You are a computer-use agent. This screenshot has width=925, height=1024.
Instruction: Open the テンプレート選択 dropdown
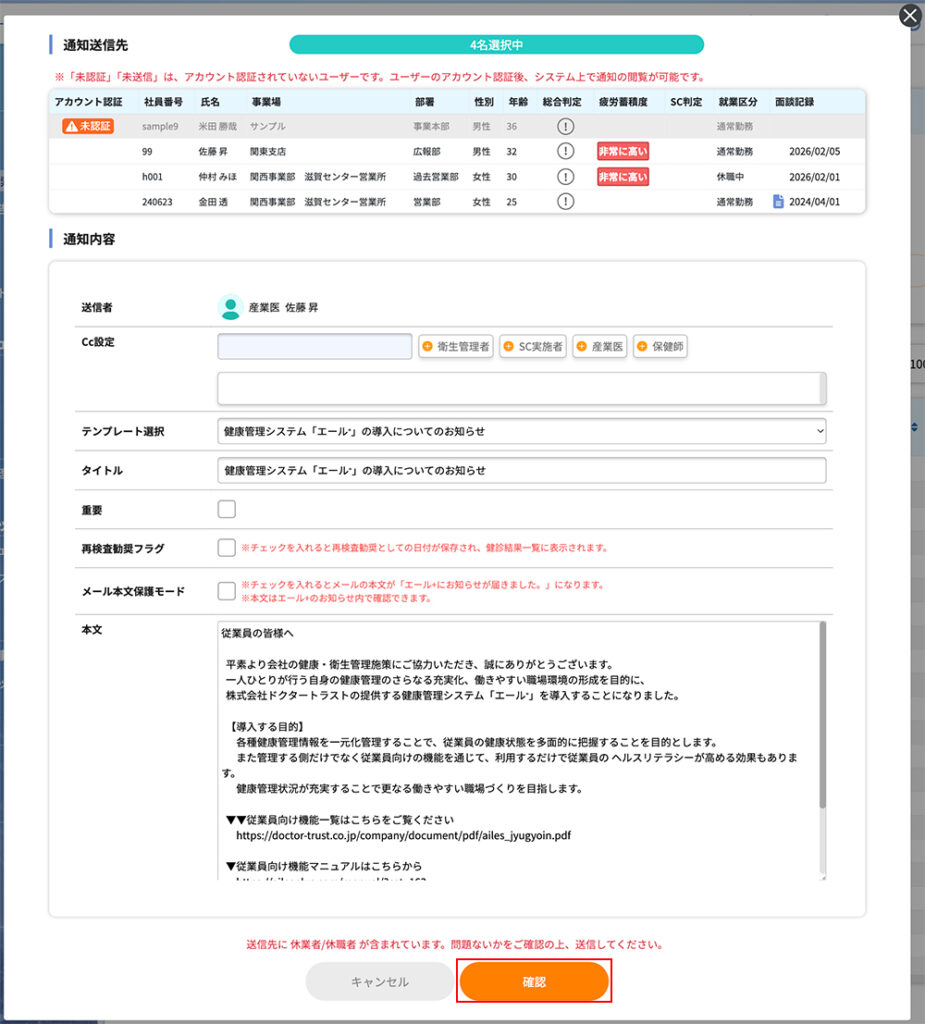tap(521, 431)
